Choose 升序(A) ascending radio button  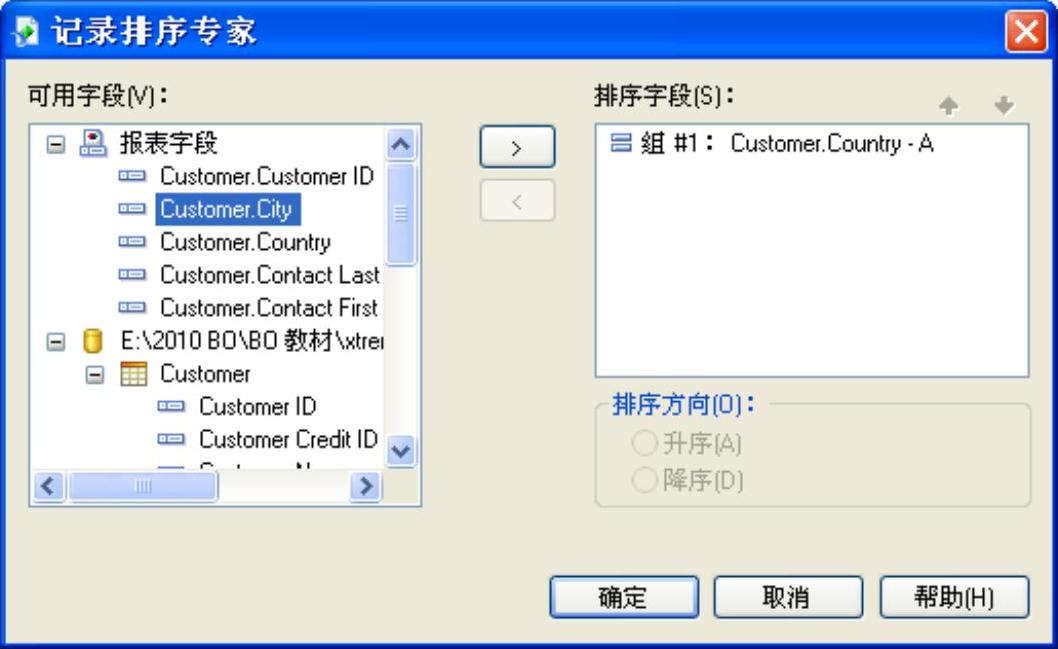pyautogui.click(x=644, y=443)
